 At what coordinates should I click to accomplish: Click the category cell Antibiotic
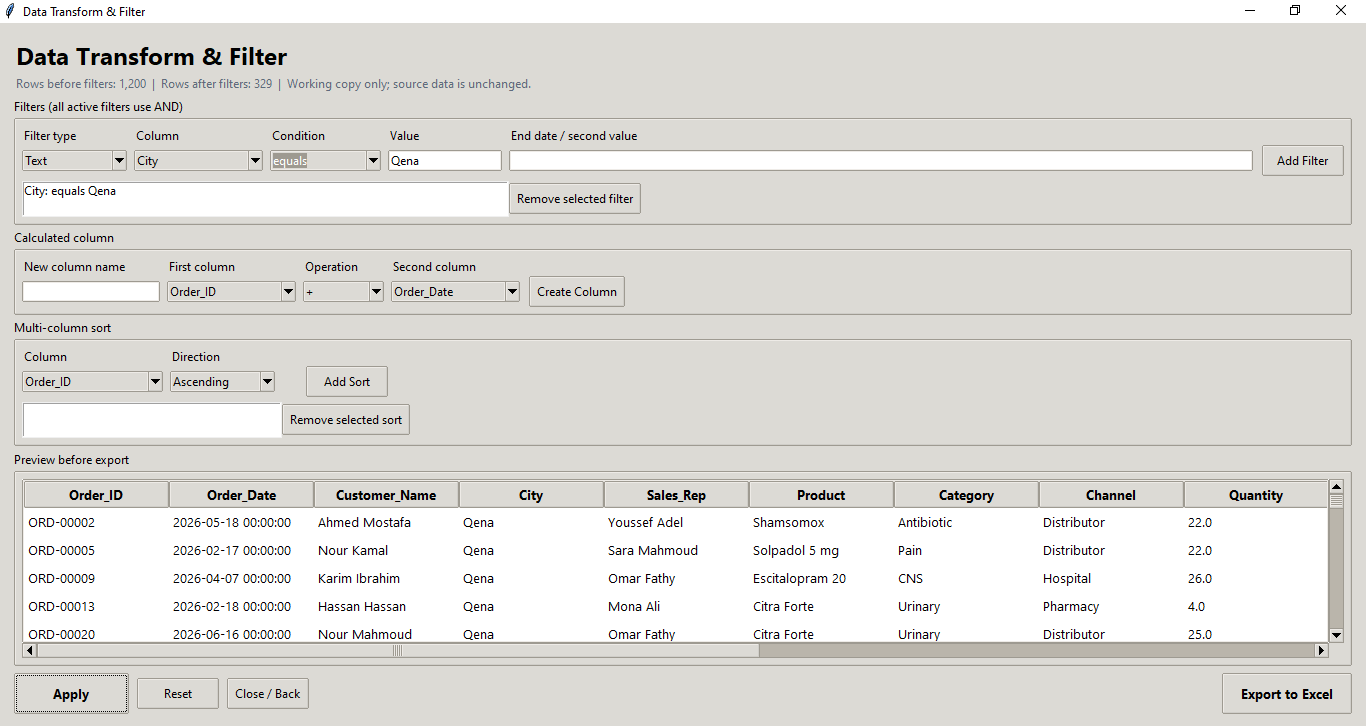click(925, 523)
